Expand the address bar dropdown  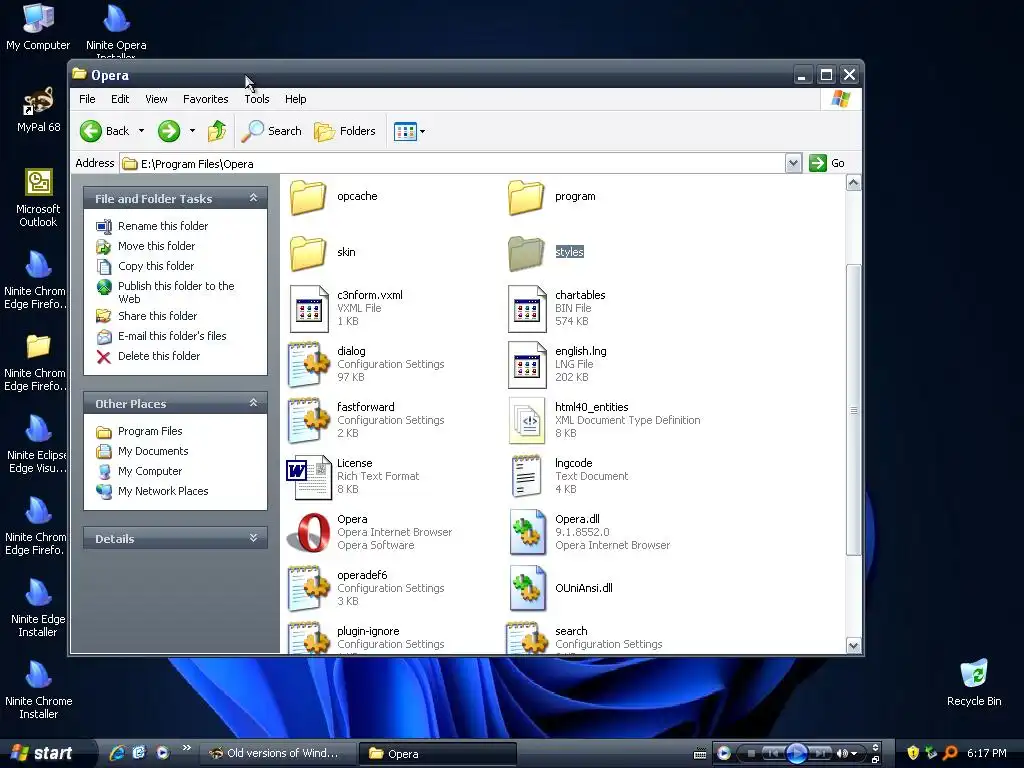pyautogui.click(x=793, y=163)
